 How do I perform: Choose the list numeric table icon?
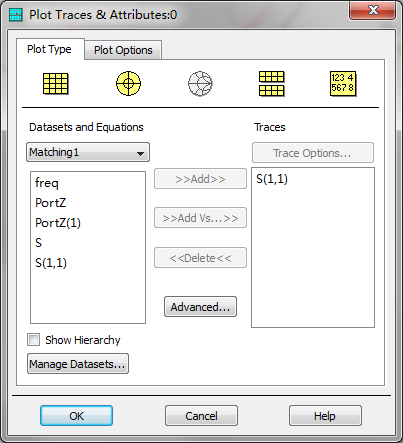pos(343,84)
